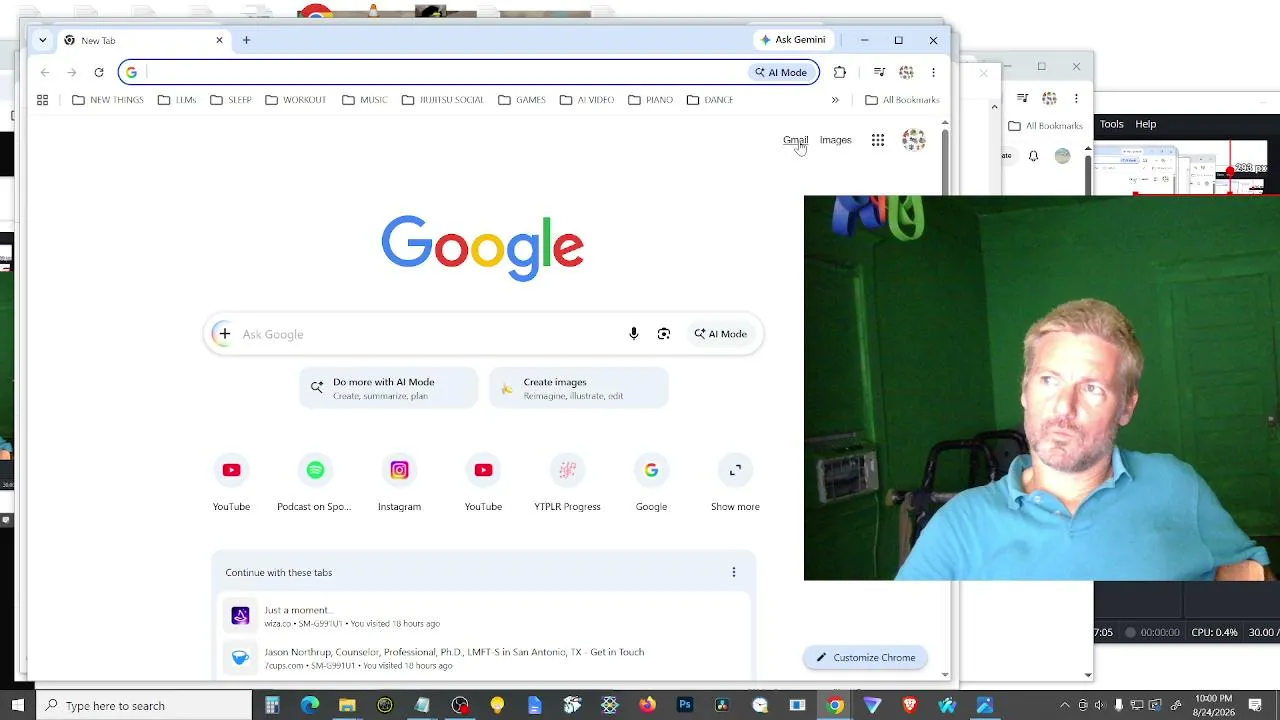Open the Images link
1280x720 pixels.
pos(835,140)
